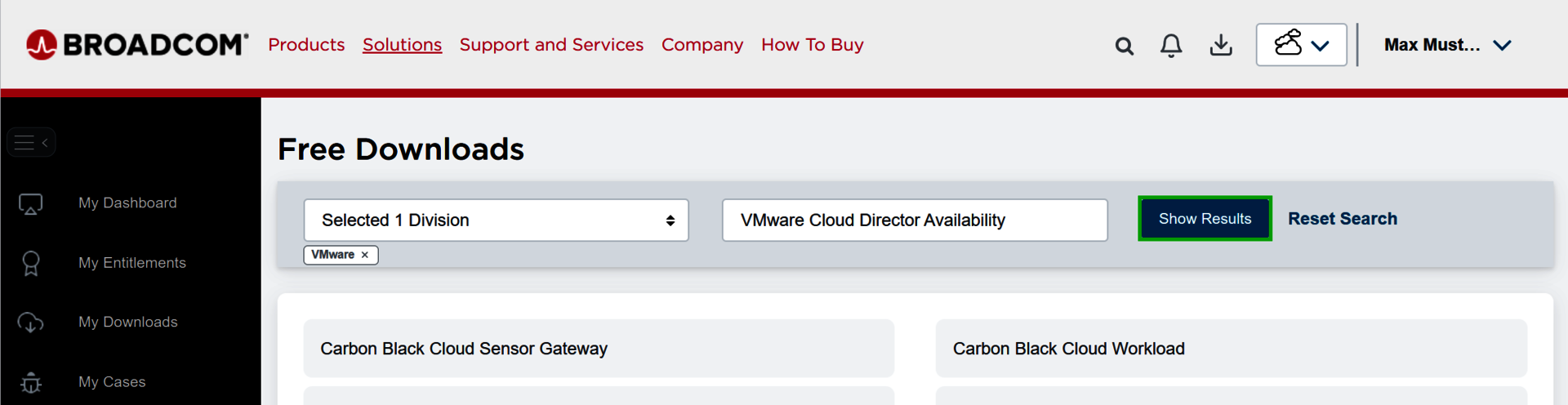This screenshot has width=1568, height=405.
Task: Click the Reset Search link
Action: [x=1342, y=219]
